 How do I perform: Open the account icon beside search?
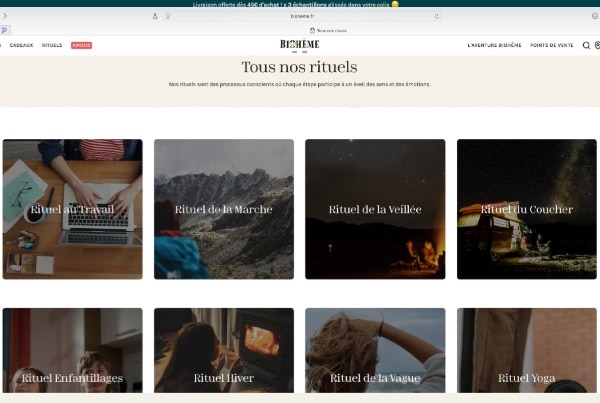pos(597,45)
